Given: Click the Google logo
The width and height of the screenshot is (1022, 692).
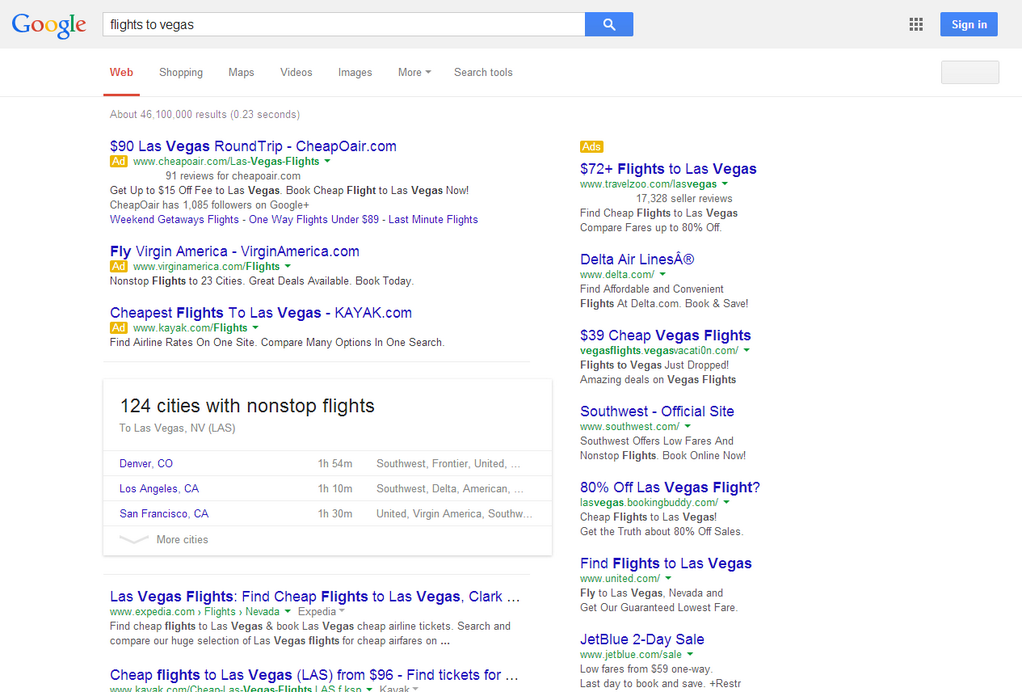Looking at the screenshot, I should click(x=49, y=25).
